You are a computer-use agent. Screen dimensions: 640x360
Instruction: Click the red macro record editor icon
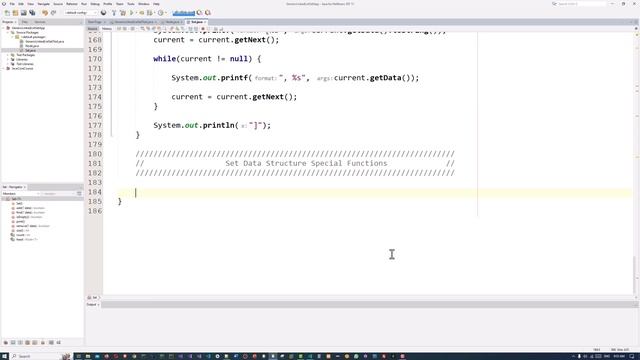click(203, 29)
